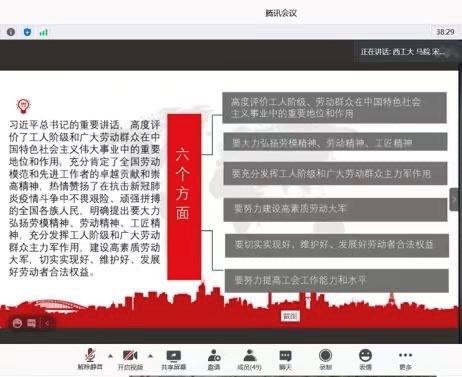Show the members list 成员(49)

click(x=249, y=359)
